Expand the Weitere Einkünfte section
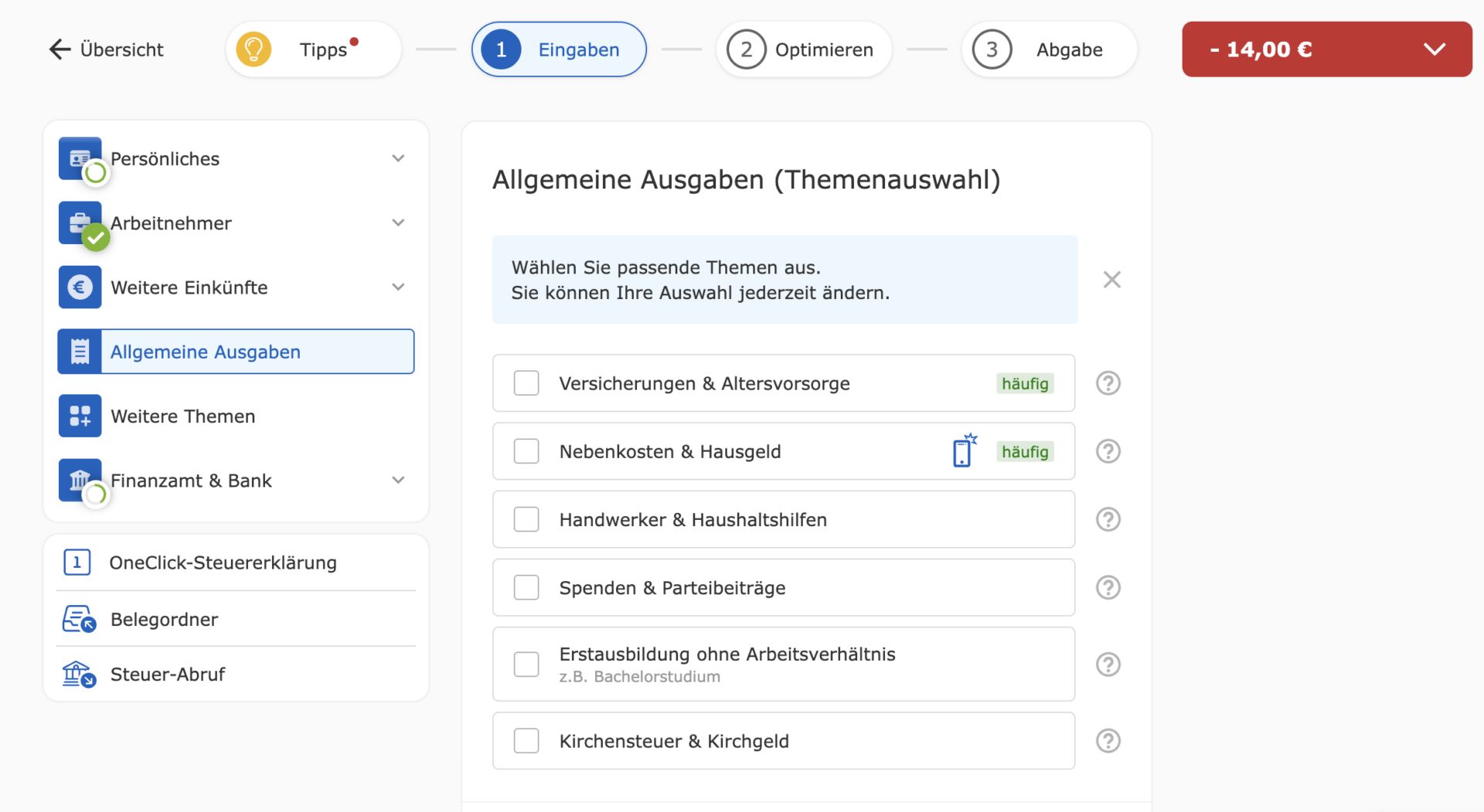1484x812 pixels. click(x=398, y=287)
